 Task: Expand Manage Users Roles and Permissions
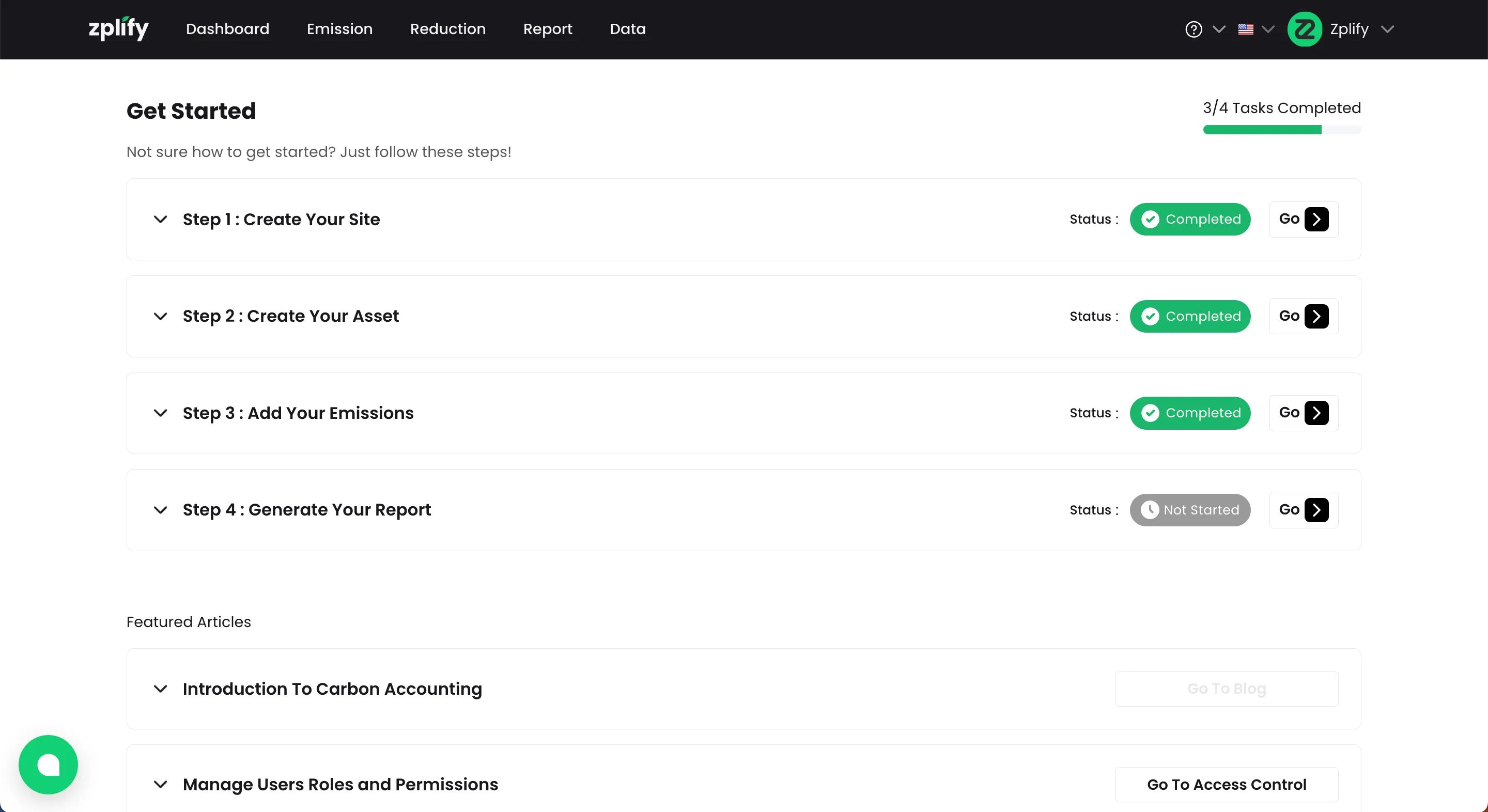click(x=161, y=784)
